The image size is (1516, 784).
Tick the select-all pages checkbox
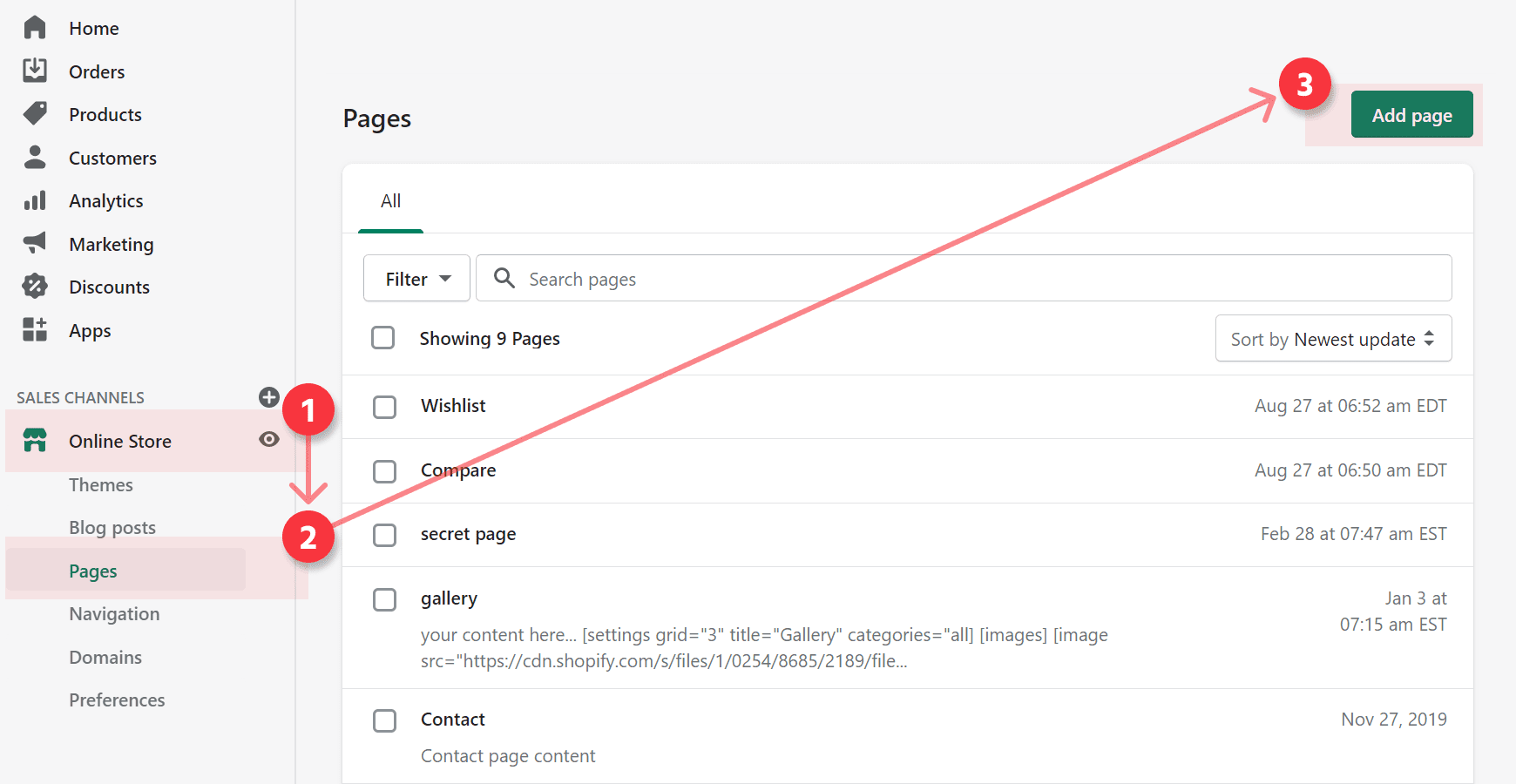pyautogui.click(x=383, y=338)
